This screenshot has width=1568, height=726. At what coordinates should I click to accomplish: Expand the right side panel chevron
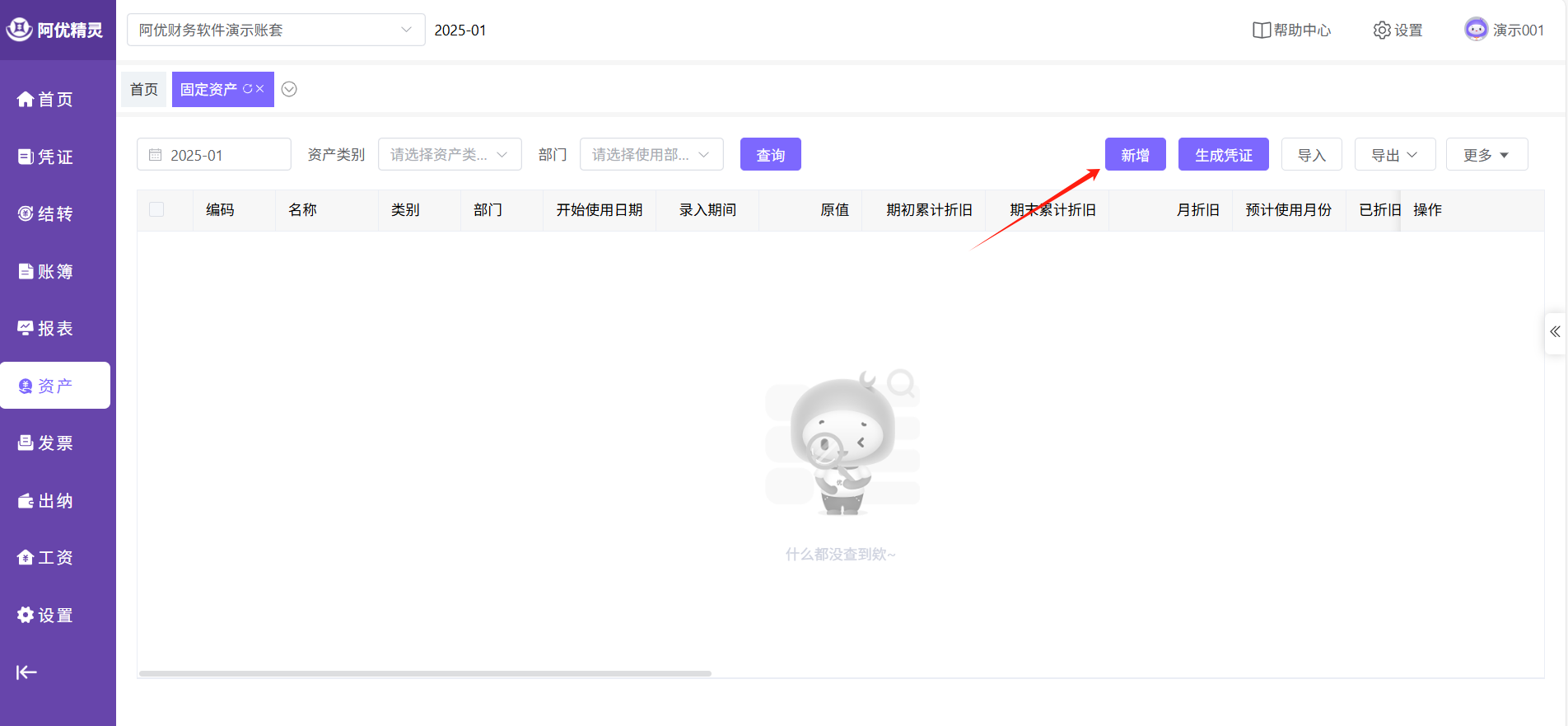pos(1555,332)
